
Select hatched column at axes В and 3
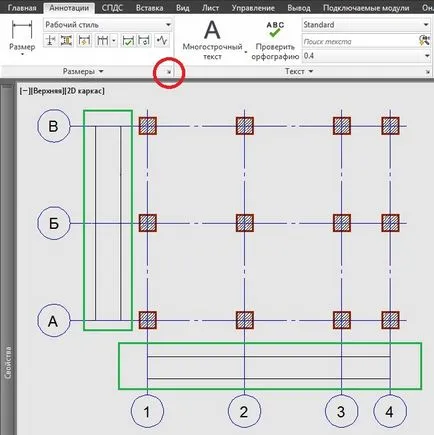pos(342,126)
